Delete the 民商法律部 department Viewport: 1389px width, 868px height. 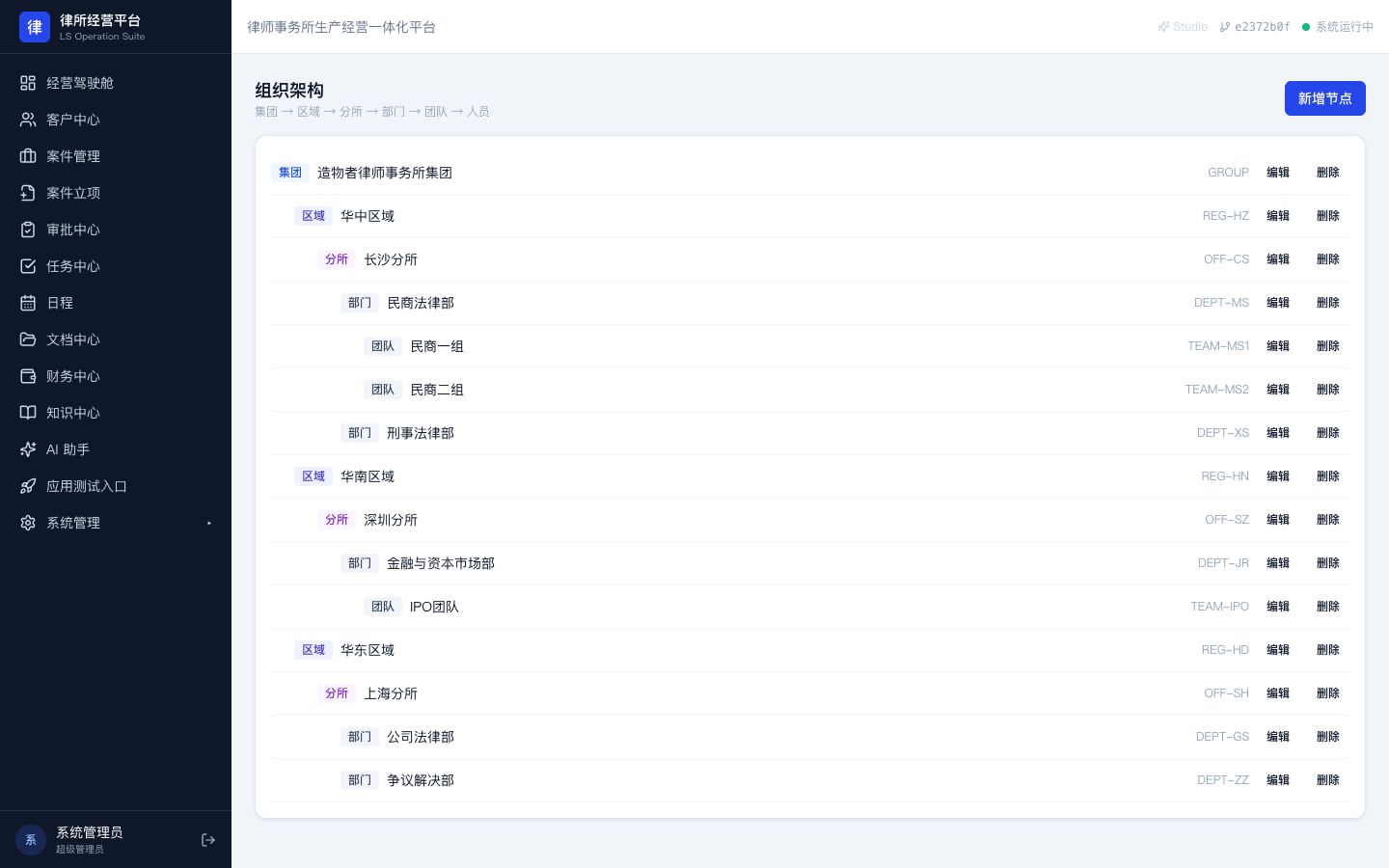pos(1328,303)
